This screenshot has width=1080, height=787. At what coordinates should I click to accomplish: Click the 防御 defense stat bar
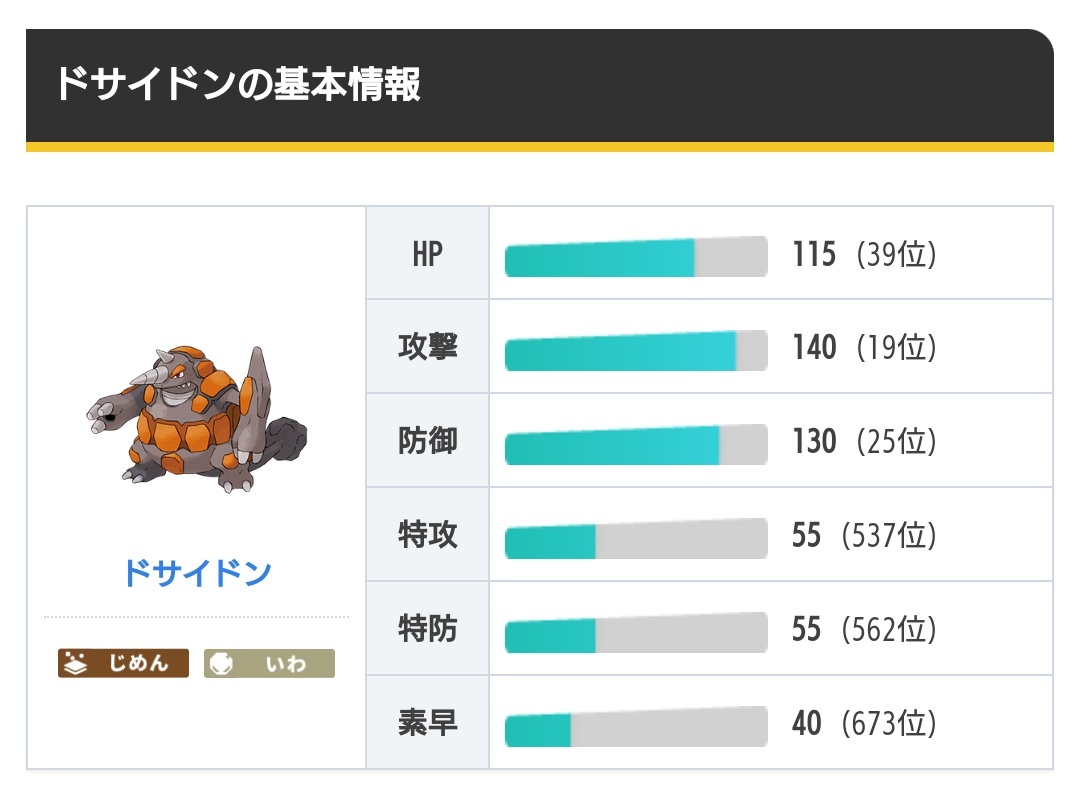pyautogui.click(x=636, y=444)
